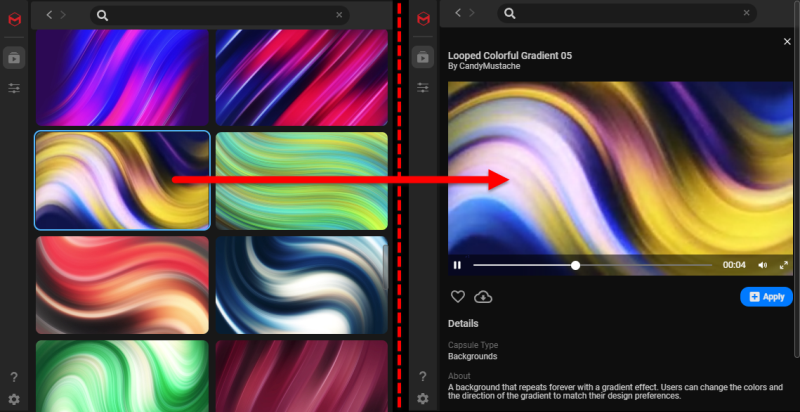The width and height of the screenshot is (800, 412).
Task: Go forward using right panel's forward arrow
Action: pyautogui.click(x=472, y=13)
